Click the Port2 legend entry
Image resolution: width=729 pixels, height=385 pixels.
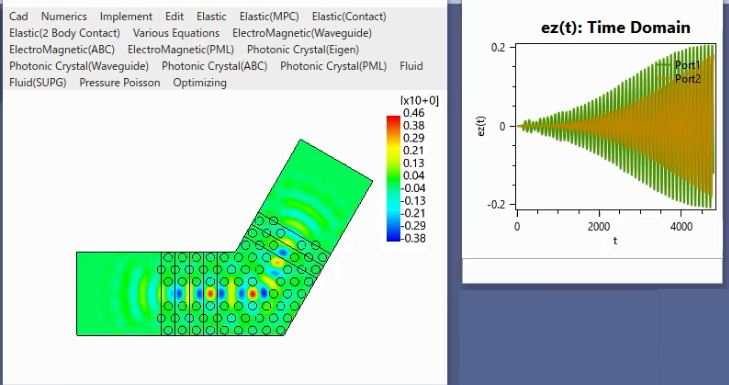[x=680, y=79]
